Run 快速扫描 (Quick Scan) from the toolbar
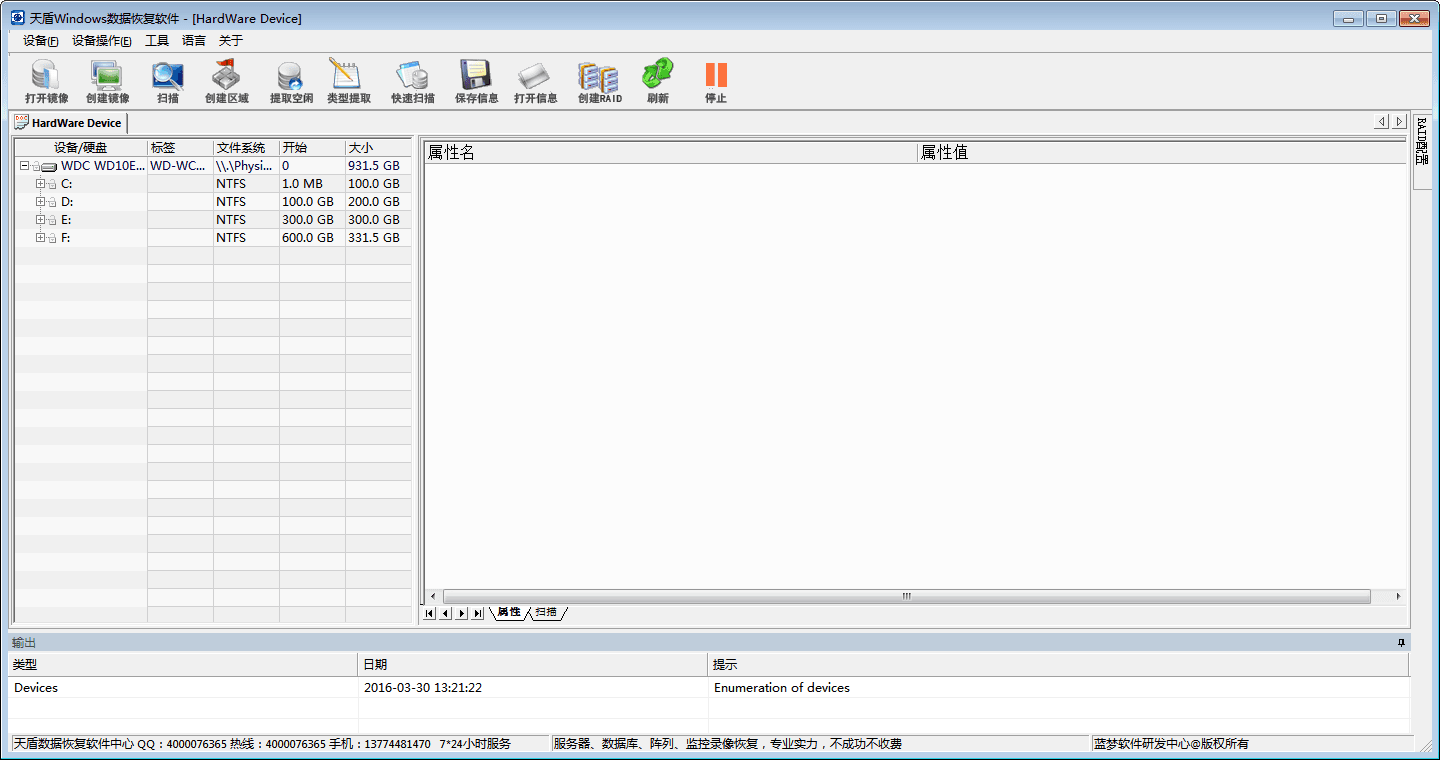This screenshot has height=760, width=1440. click(x=412, y=81)
